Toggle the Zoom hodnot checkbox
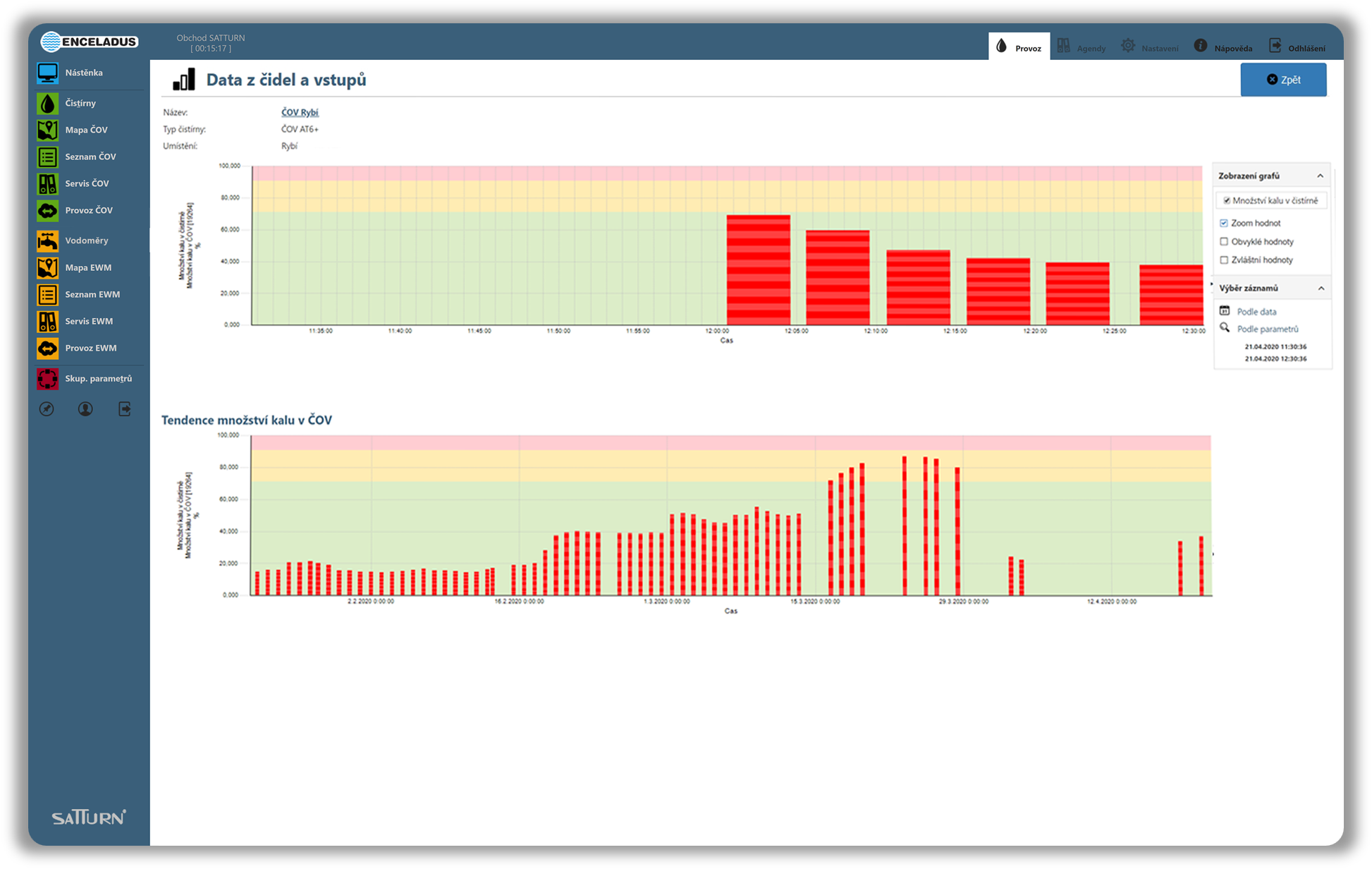Viewport: 1372px width, 869px height. click(1224, 223)
